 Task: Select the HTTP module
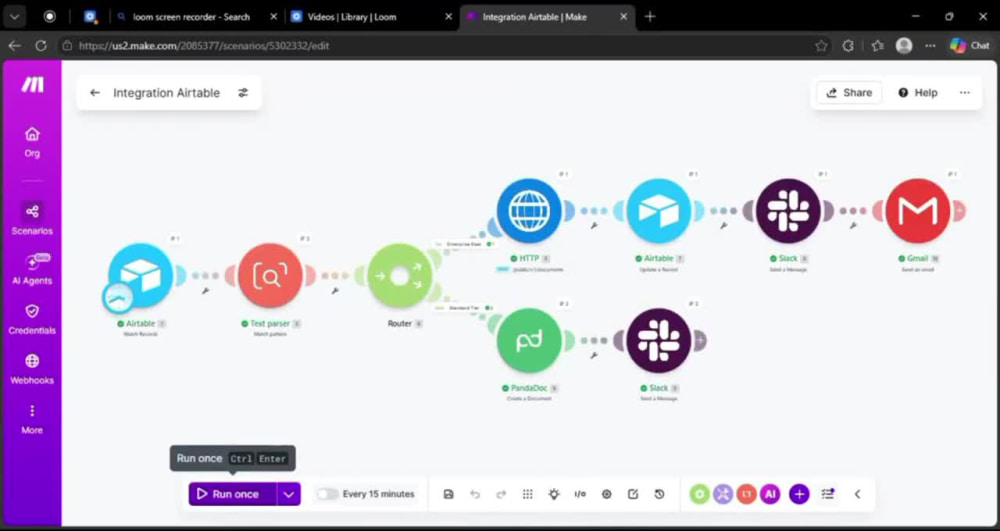[529, 210]
